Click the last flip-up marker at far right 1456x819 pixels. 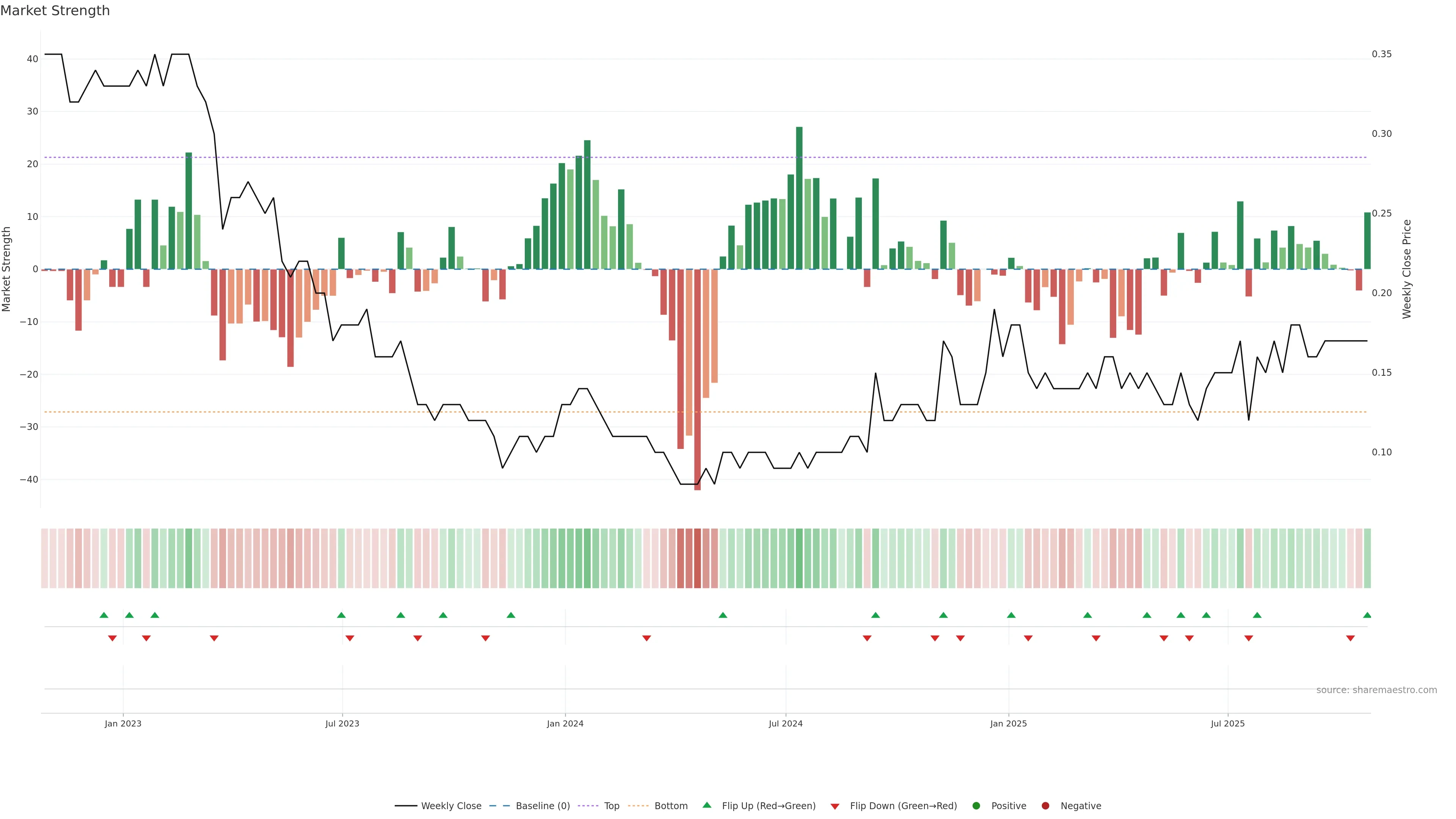(x=1367, y=615)
